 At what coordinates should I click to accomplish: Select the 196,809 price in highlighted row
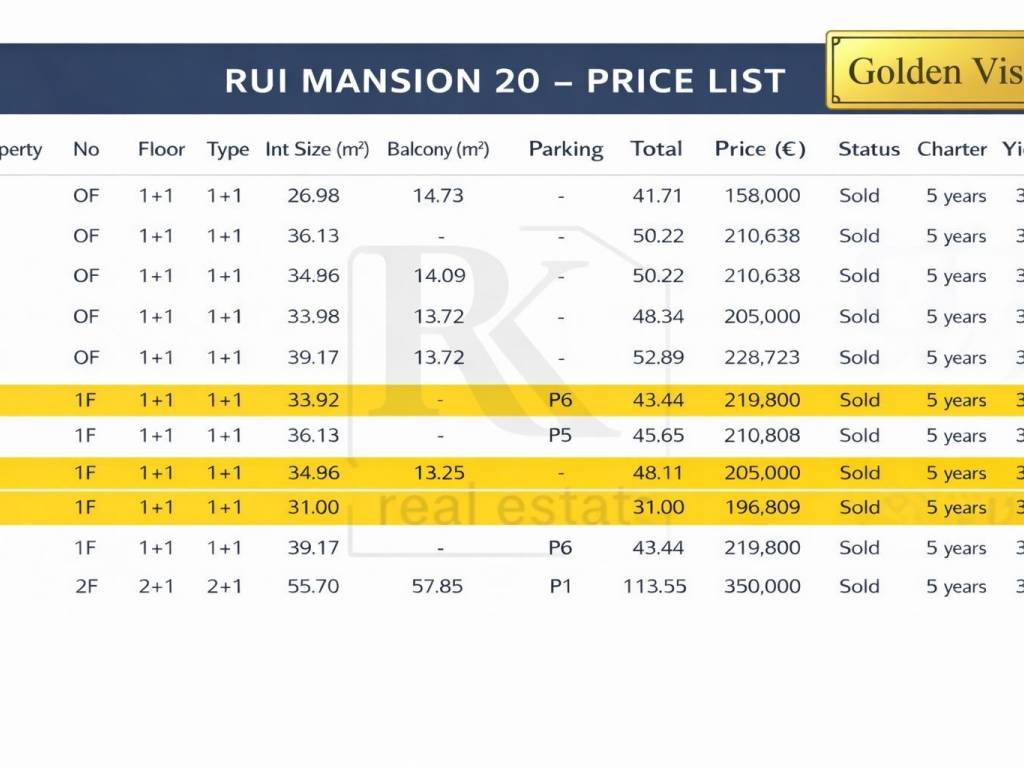762,507
